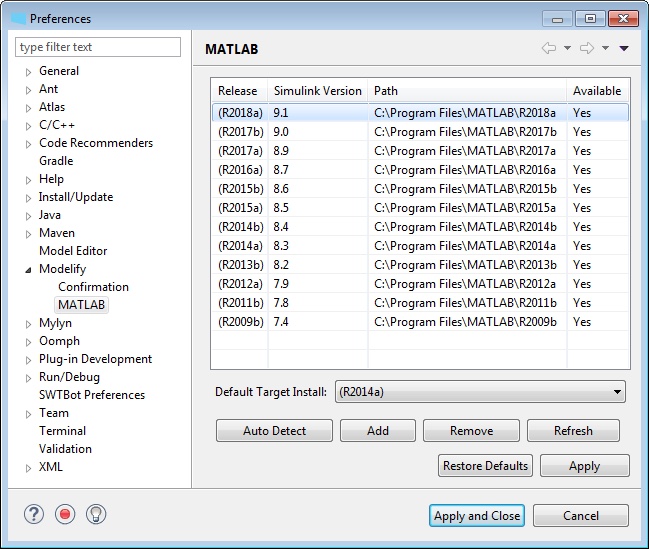The height and width of the screenshot is (549, 649).
Task: Select the (R2014a) release row
Action: pos(421,246)
